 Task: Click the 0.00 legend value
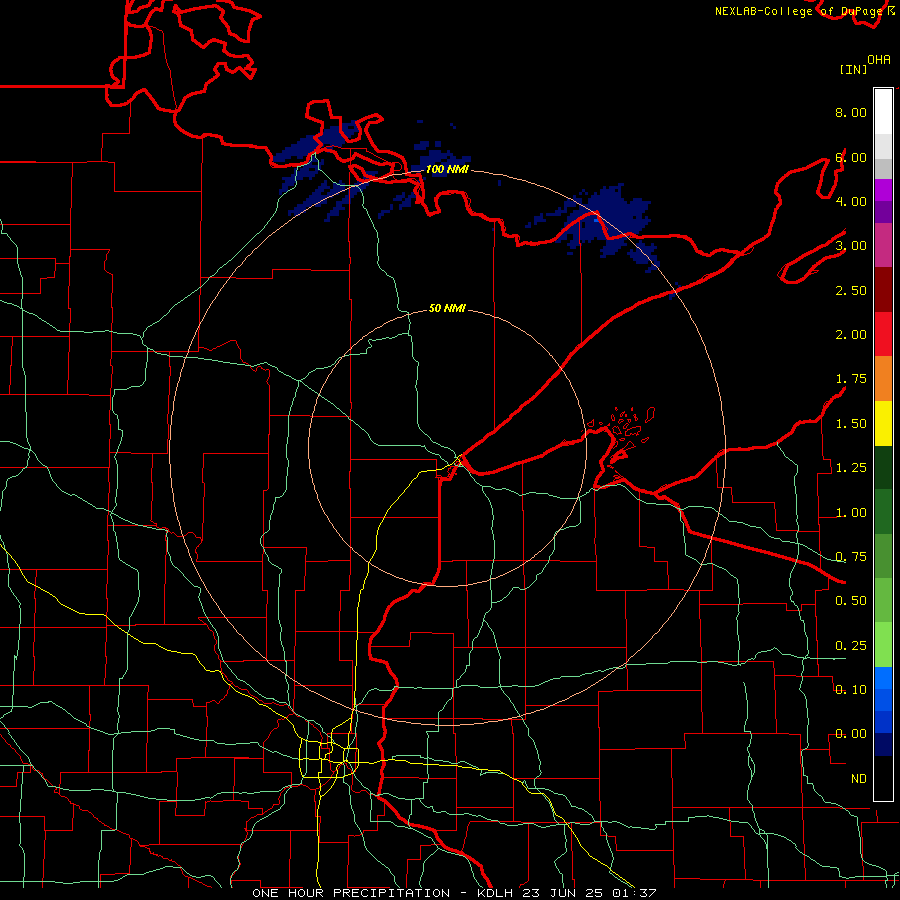click(x=851, y=734)
